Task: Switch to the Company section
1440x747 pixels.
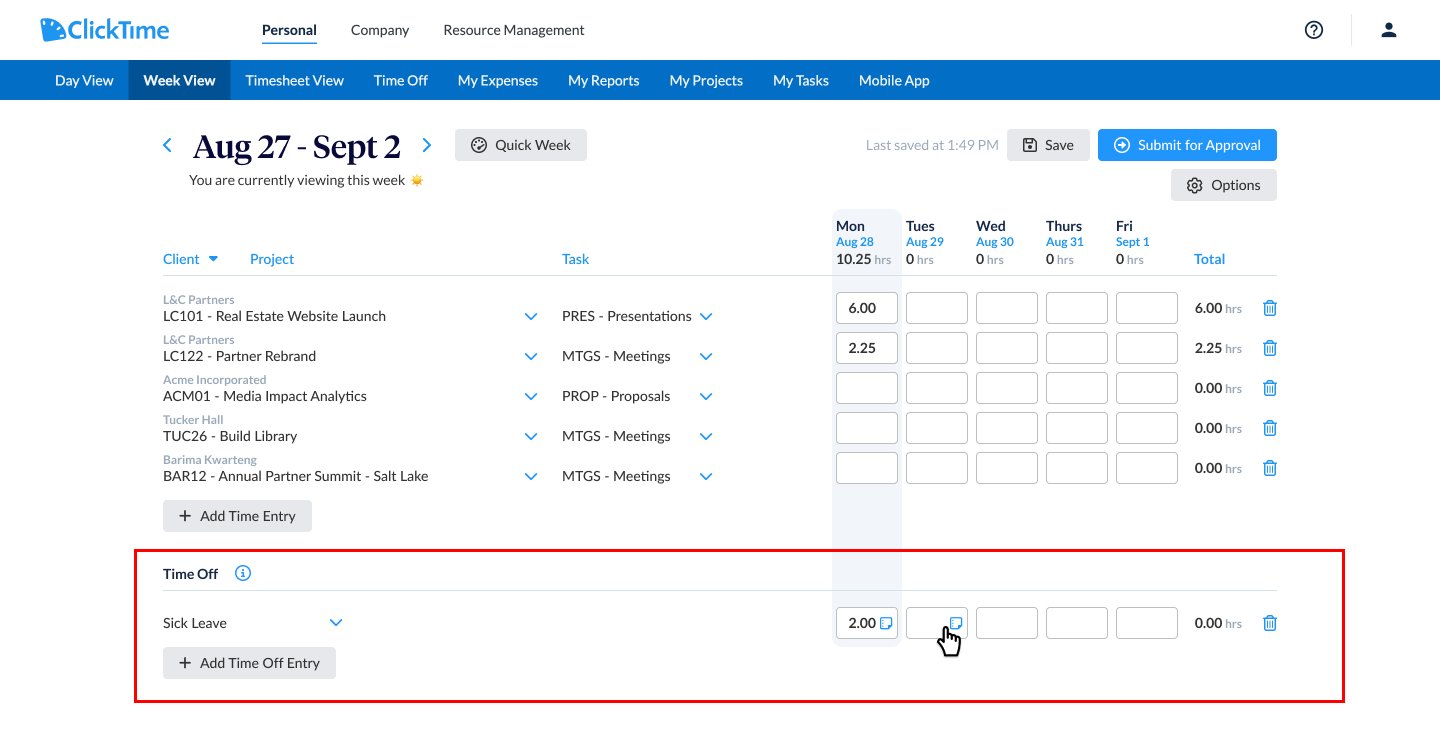Action: pos(380,30)
